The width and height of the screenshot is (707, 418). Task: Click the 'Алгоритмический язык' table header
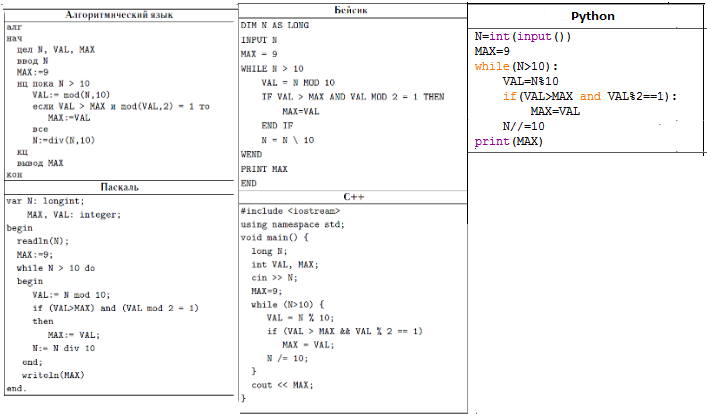tap(119, 15)
